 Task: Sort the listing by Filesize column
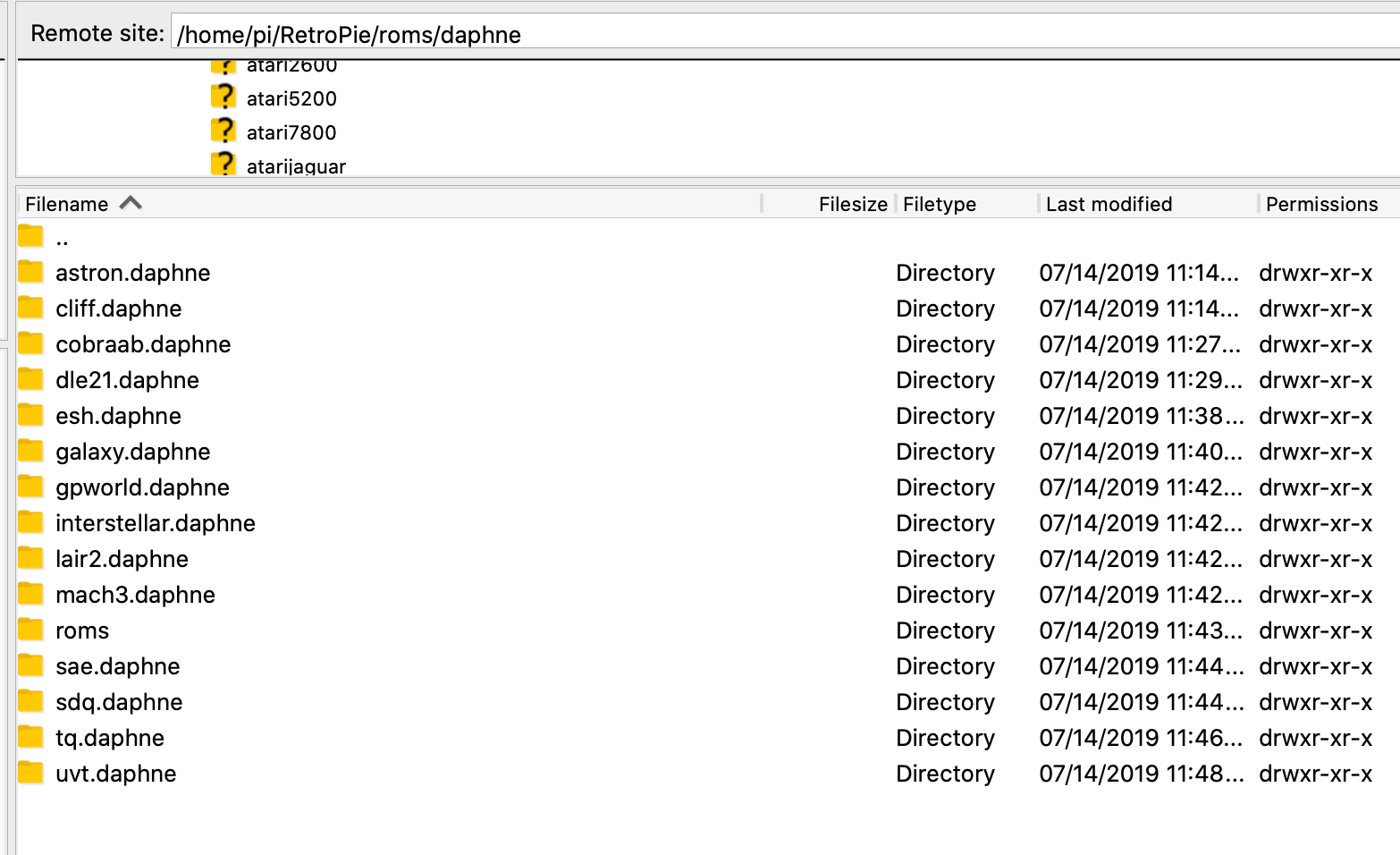point(852,204)
